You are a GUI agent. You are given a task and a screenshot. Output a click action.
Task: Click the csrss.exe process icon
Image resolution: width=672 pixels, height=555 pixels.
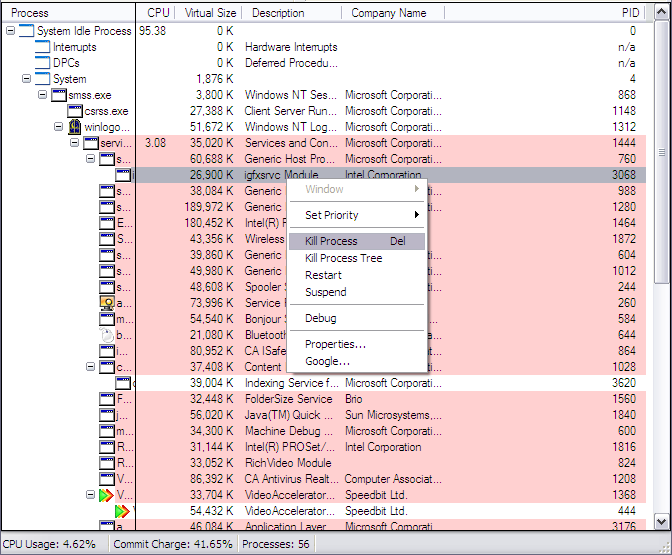[x=75, y=111]
